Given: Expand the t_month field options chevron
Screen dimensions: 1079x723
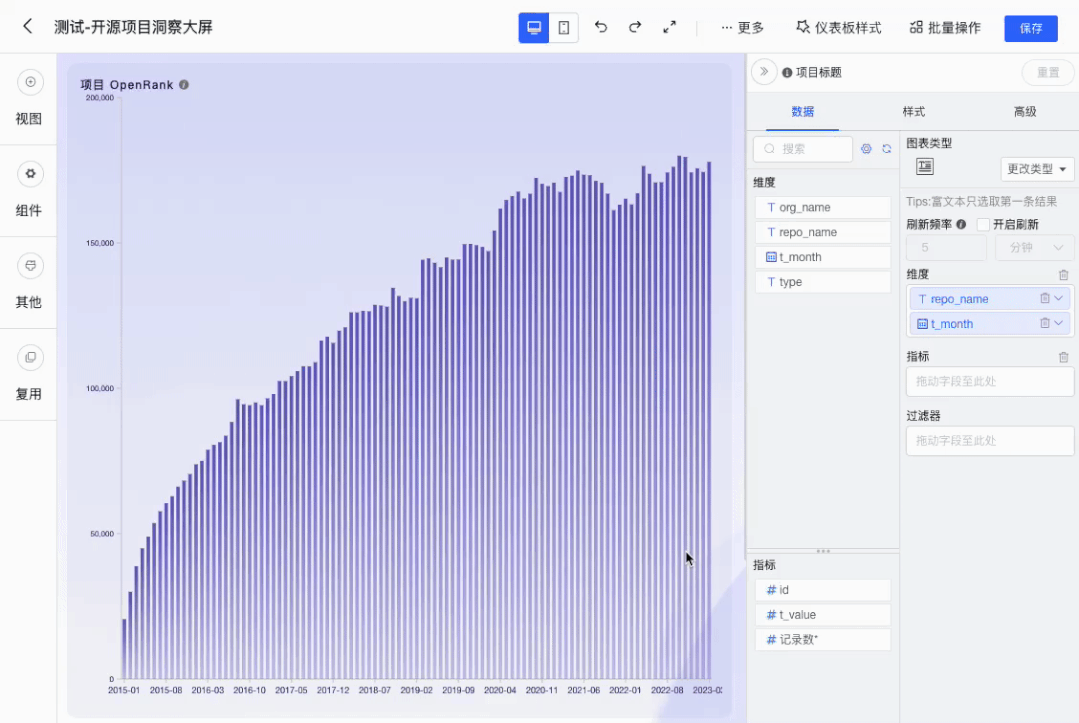Looking at the screenshot, I should coord(1056,323).
